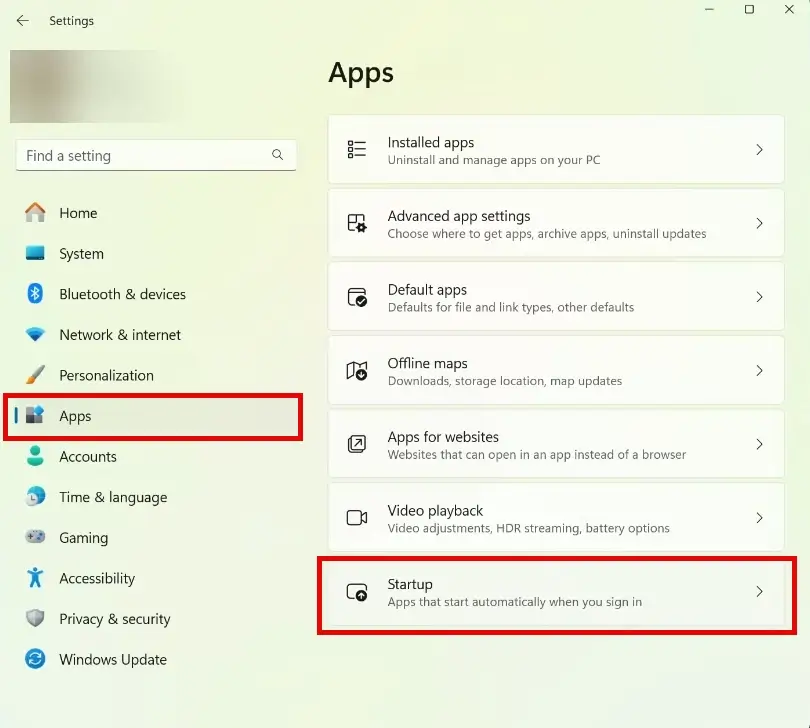Open Offline maps via its chevron

coord(759,370)
